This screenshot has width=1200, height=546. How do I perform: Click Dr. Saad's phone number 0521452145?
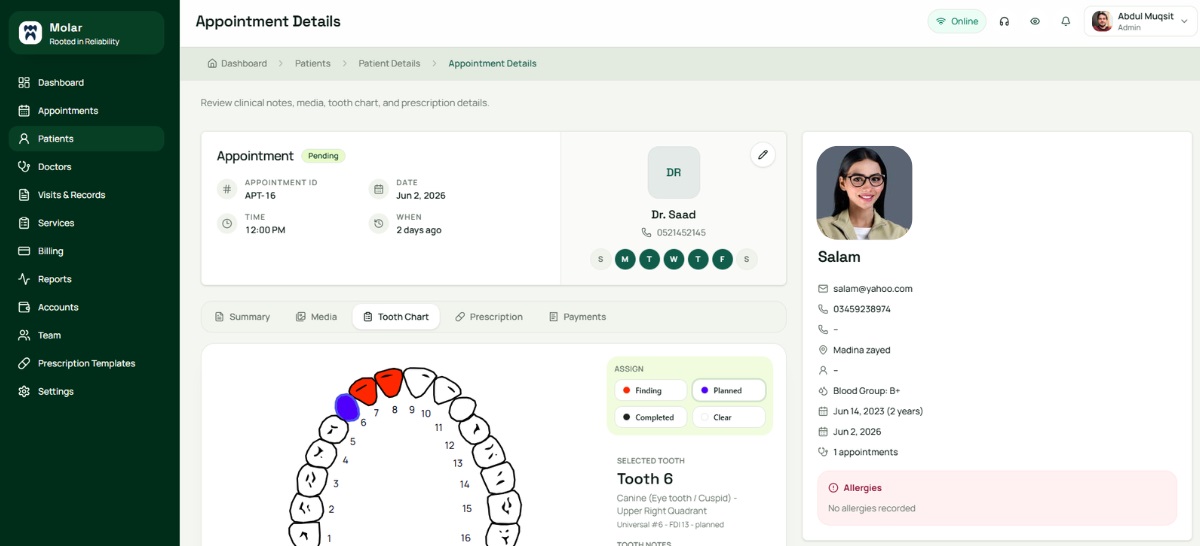tap(681, 232)
